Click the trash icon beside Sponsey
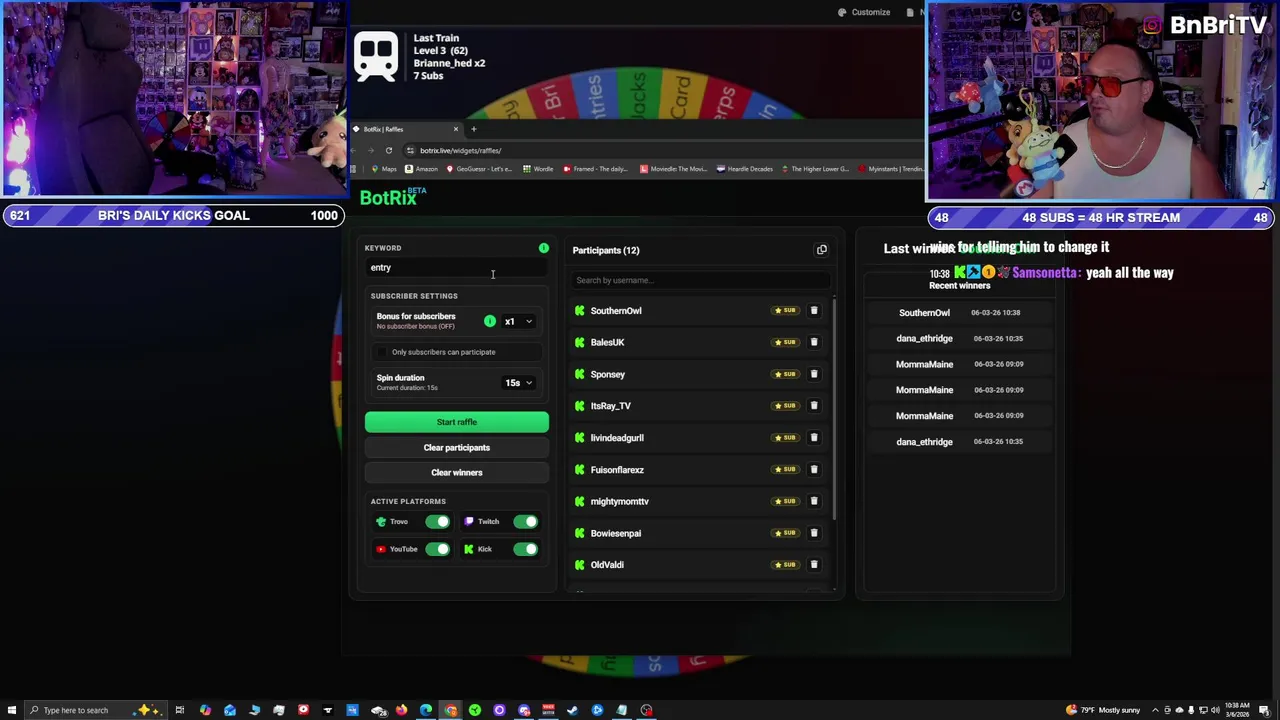 (x=814, y=374)
